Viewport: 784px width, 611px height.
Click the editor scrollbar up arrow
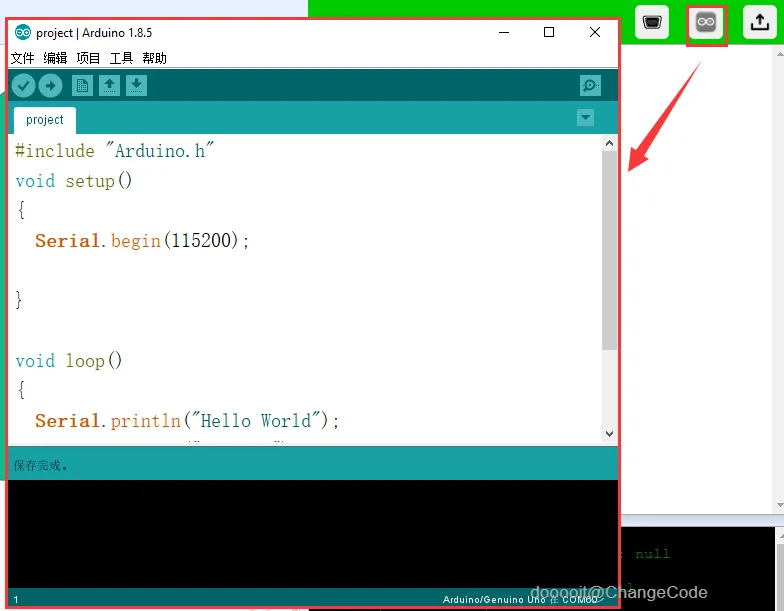pyautogui.click(x=610, y=144)
